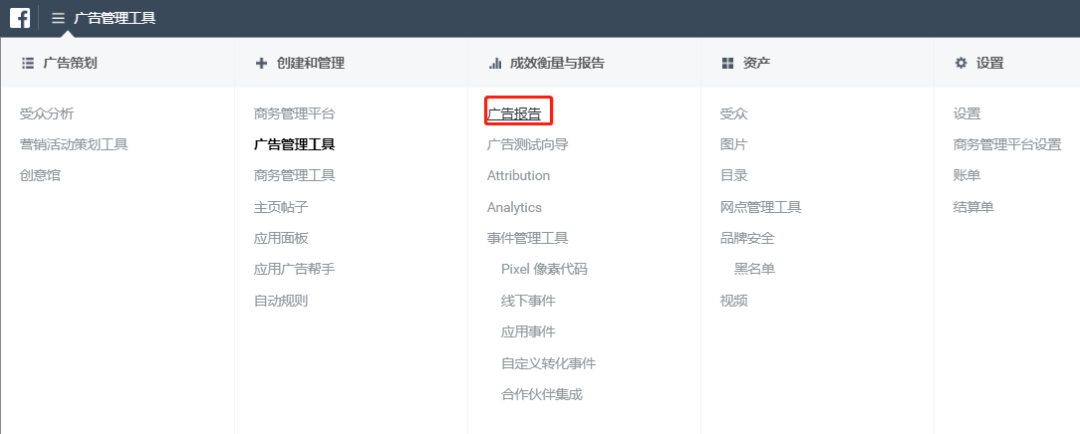
Task: Toggle the hamburger menu icon
Action: coord(59,18)
